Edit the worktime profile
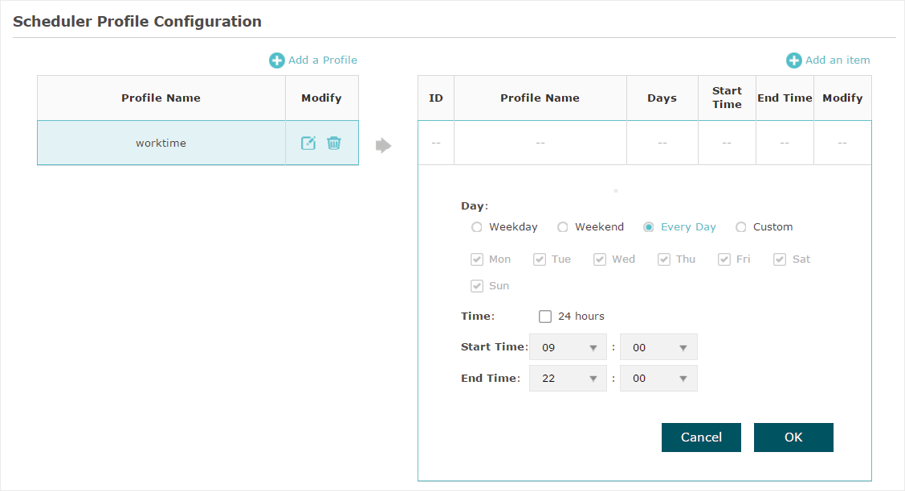Image resolution: width=905 pixels, height=491 pixels. (x=308, y=143)
